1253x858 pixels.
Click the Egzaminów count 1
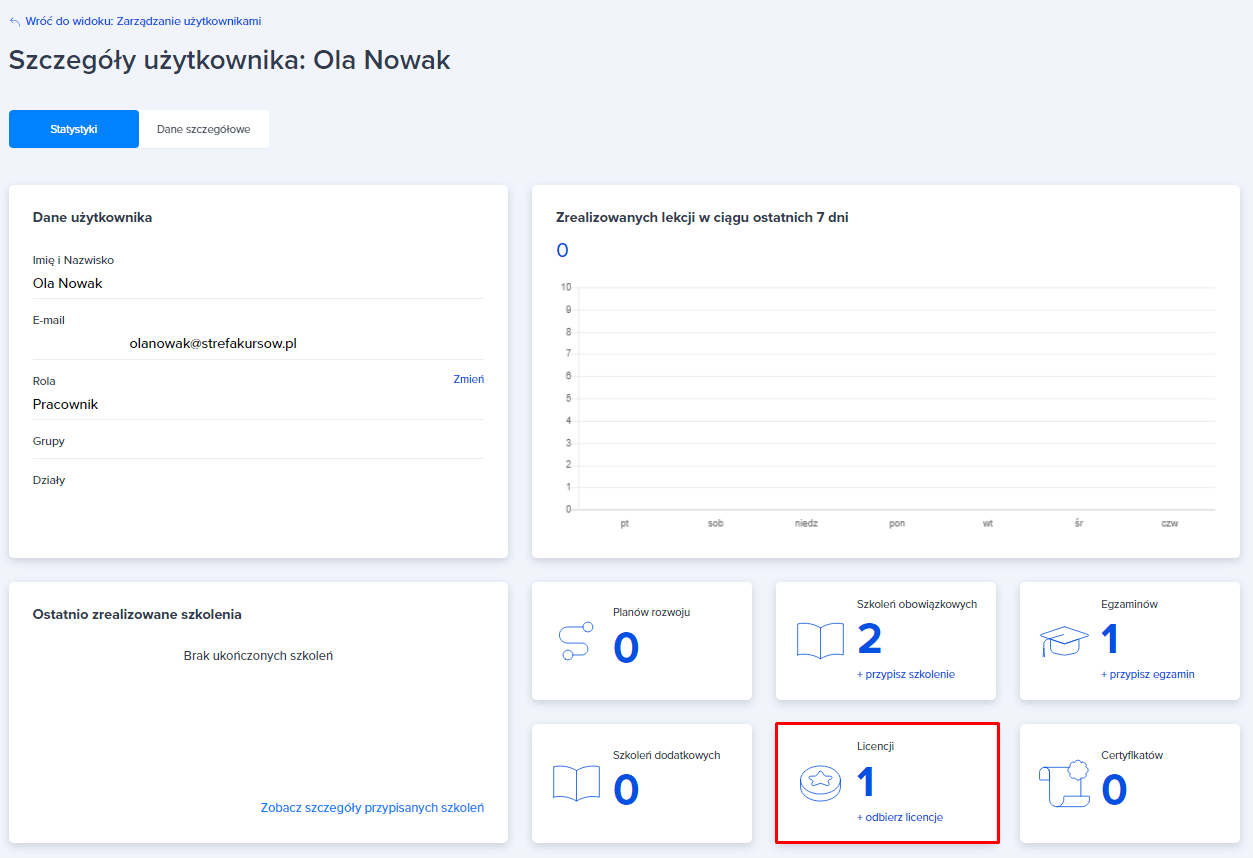(x=1110, y=639)
